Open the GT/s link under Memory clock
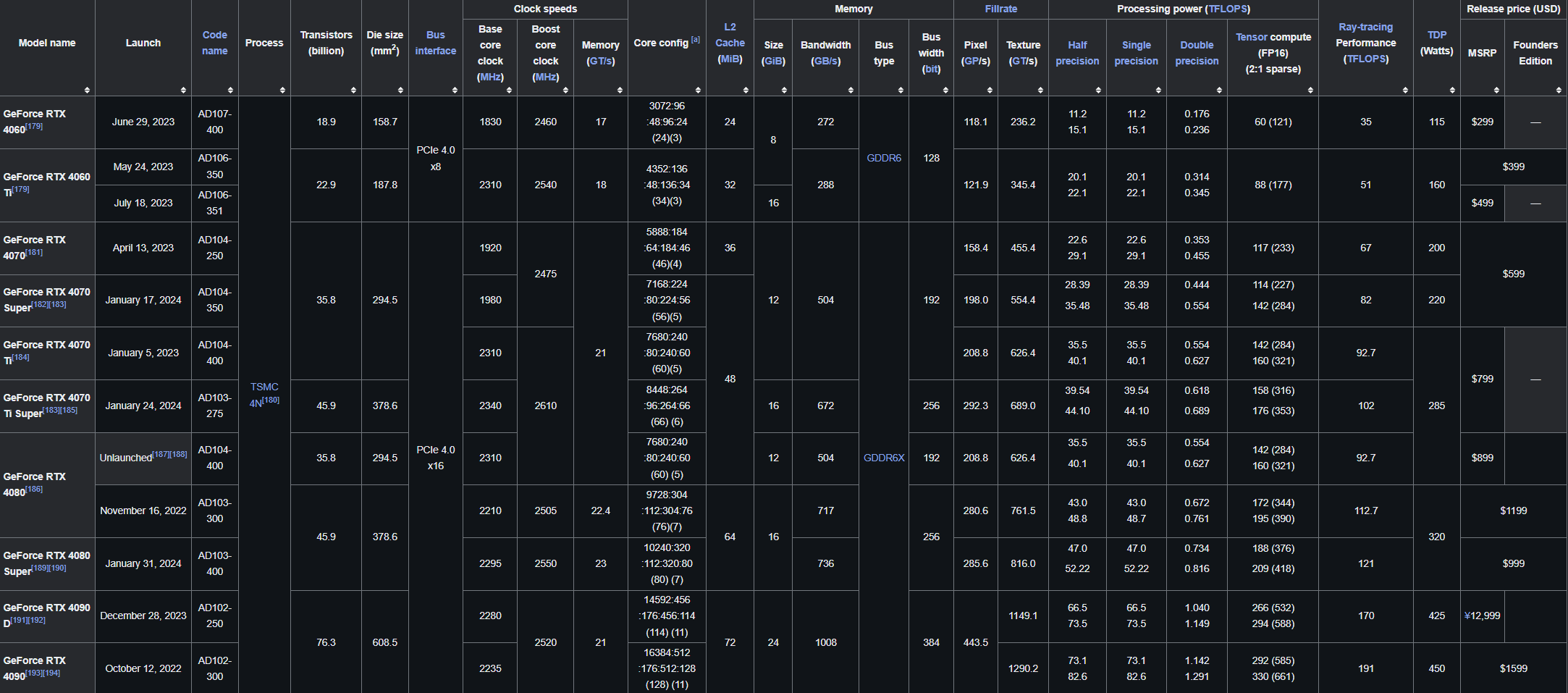The height and width of the screenshot is (693, 1568). 601,61
